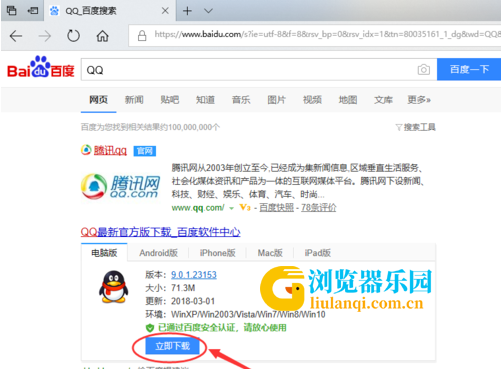Image resolution: width=501 pixels, height=369 pixels.
Task: Select the iPad版 tab
Action: point(318,253)
